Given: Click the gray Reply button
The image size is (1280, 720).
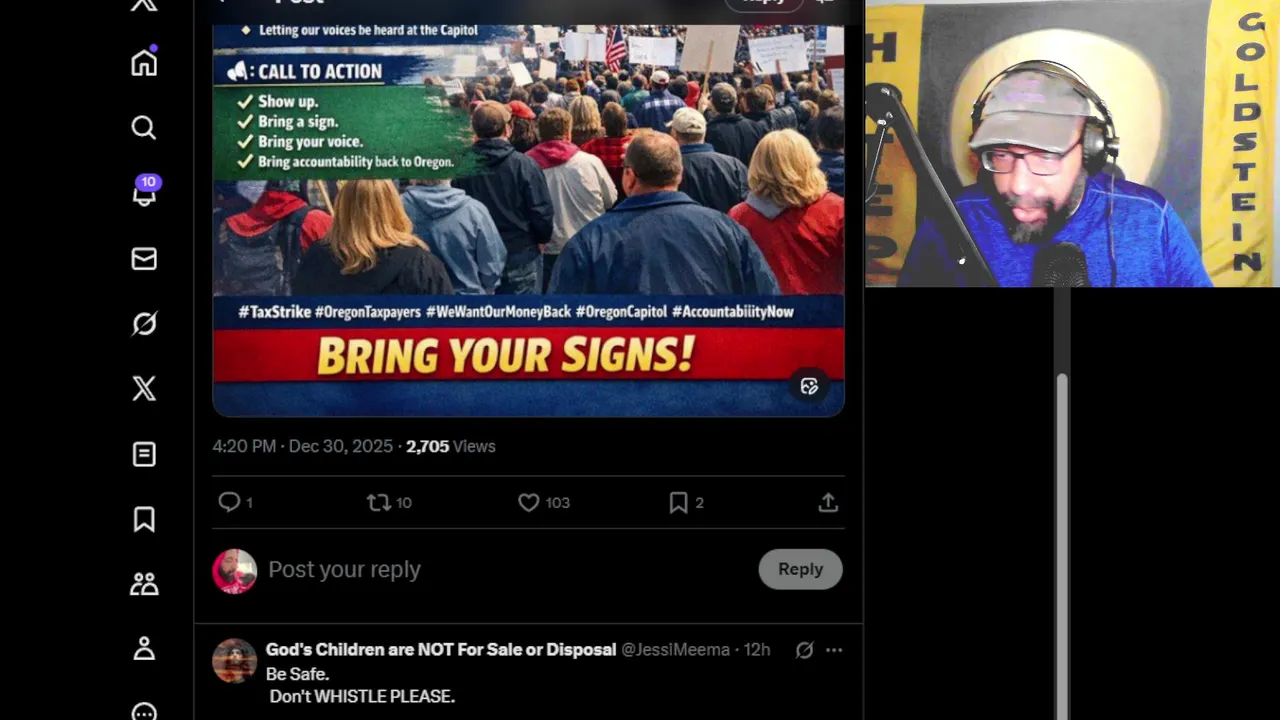Looking at the screenshot, I should tap(800, 569).
